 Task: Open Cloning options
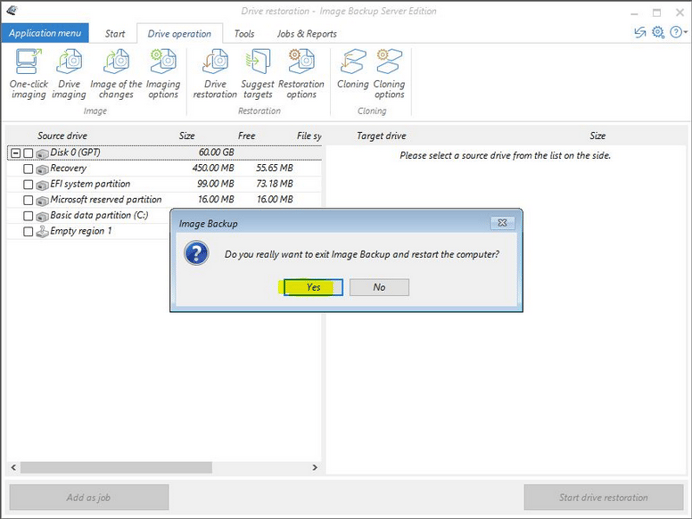389,74
